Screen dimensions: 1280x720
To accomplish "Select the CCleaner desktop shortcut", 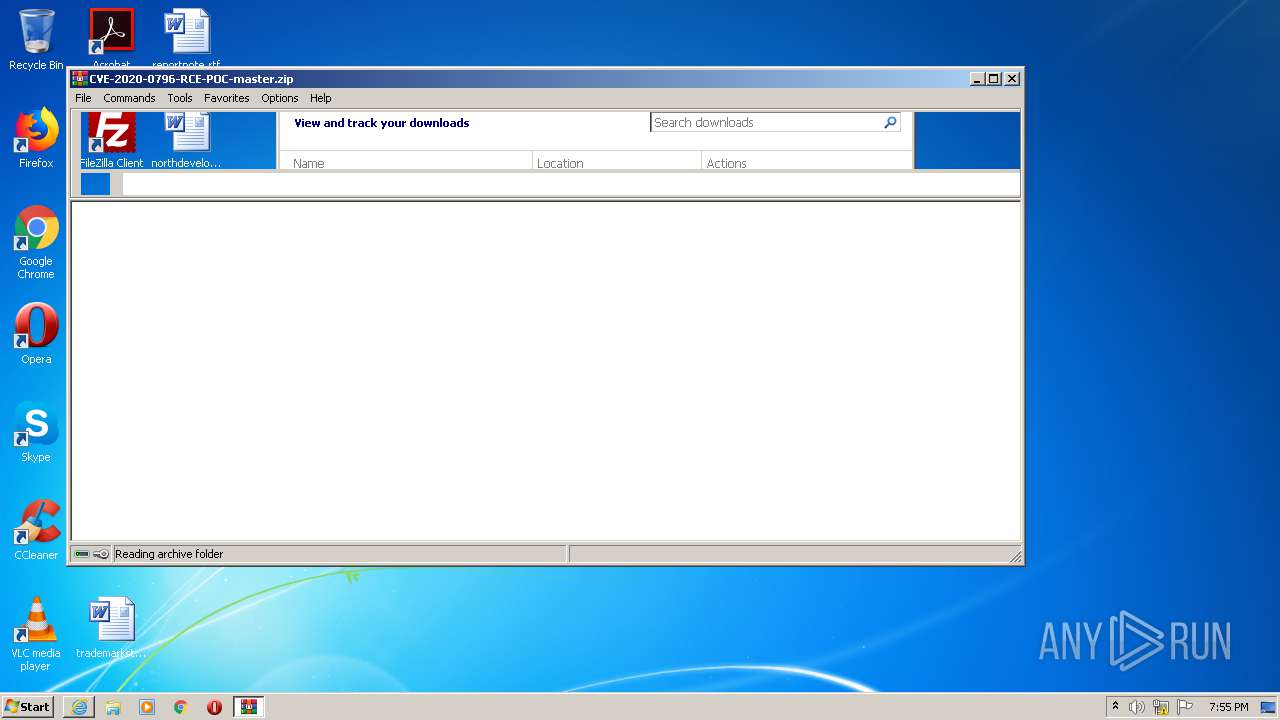I will click(36, 530).
